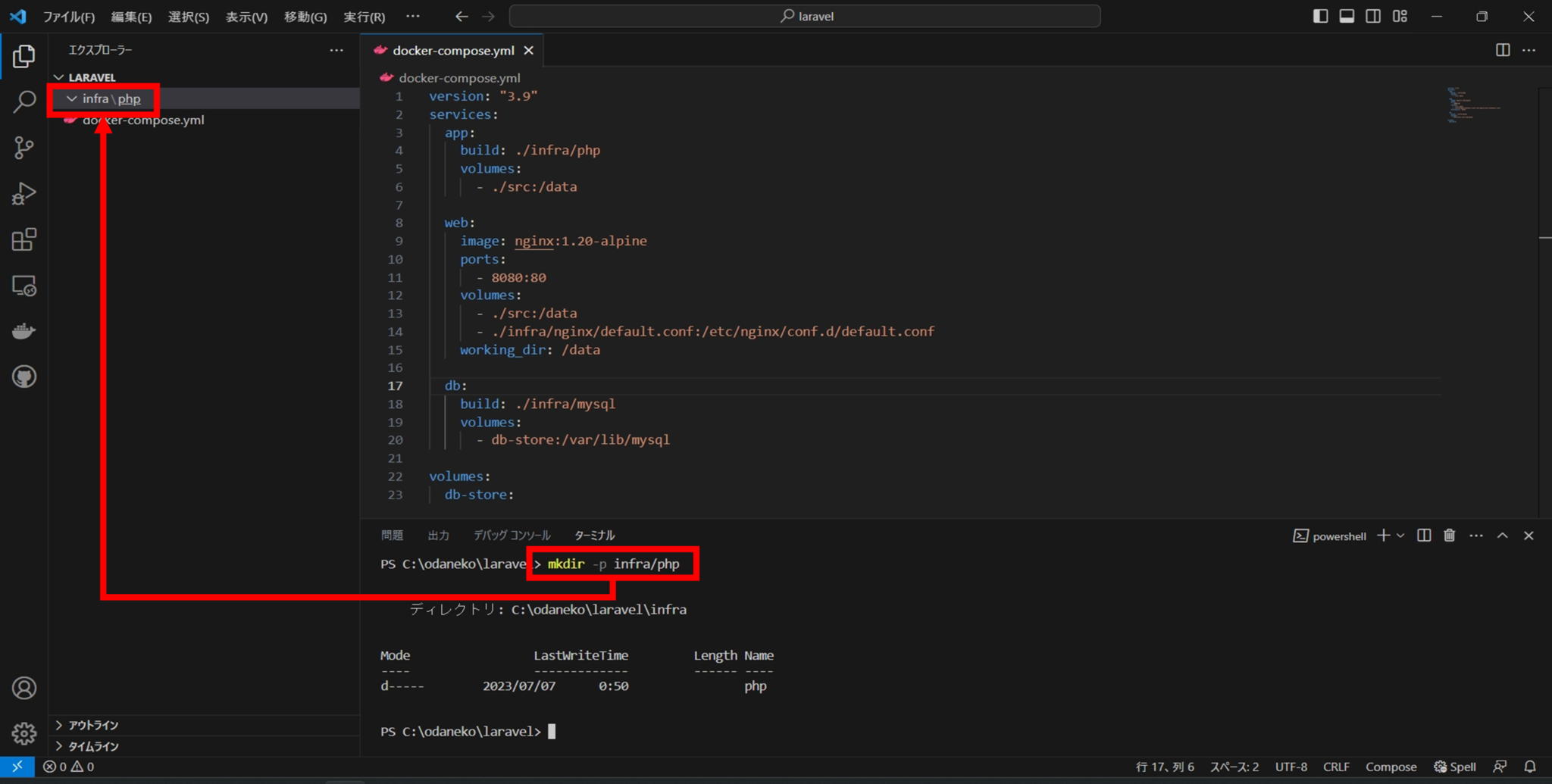Open the Extensions view

[x=25, y=240]
